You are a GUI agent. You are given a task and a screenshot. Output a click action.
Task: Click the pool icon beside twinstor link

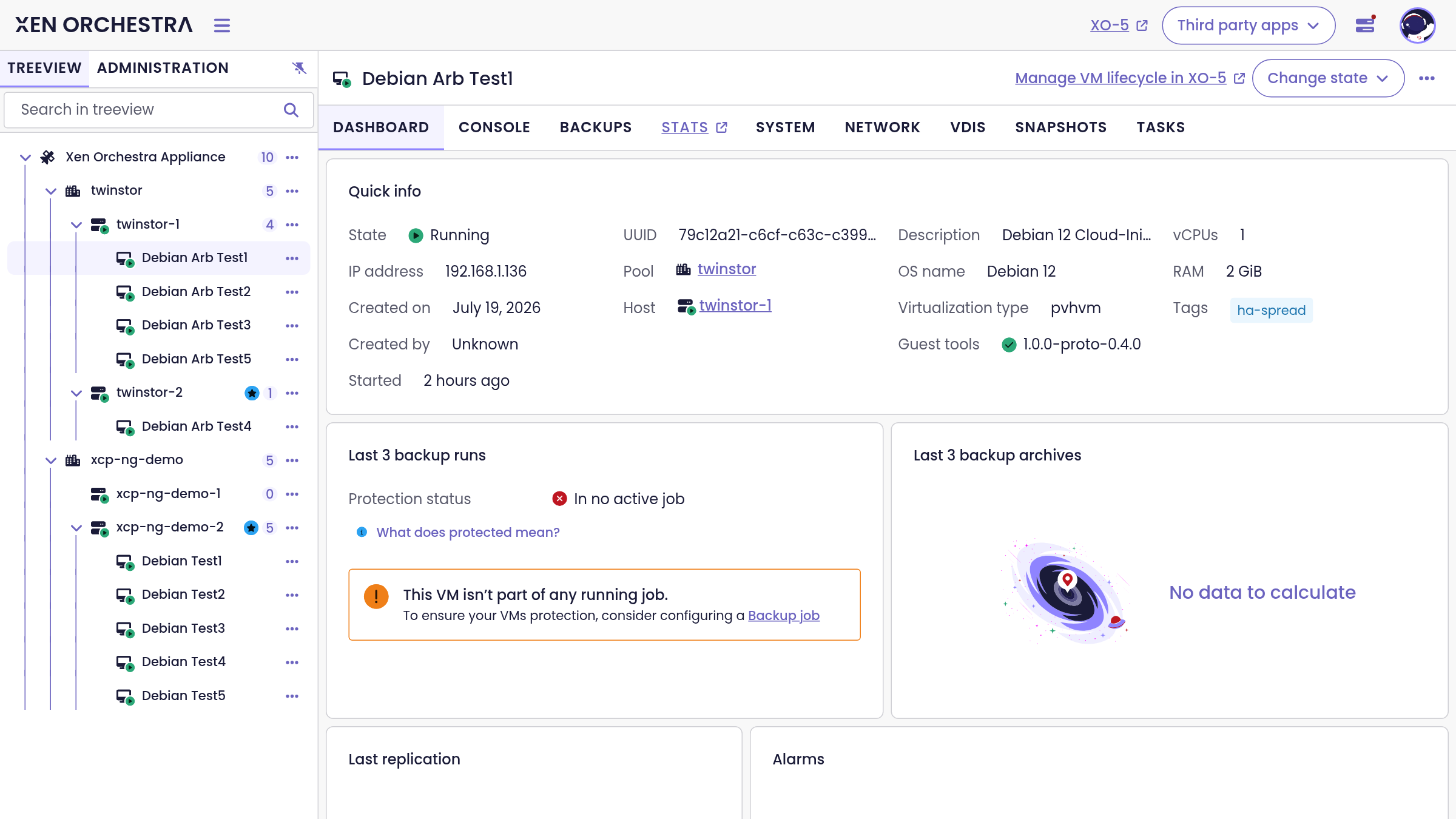point(684,269)
